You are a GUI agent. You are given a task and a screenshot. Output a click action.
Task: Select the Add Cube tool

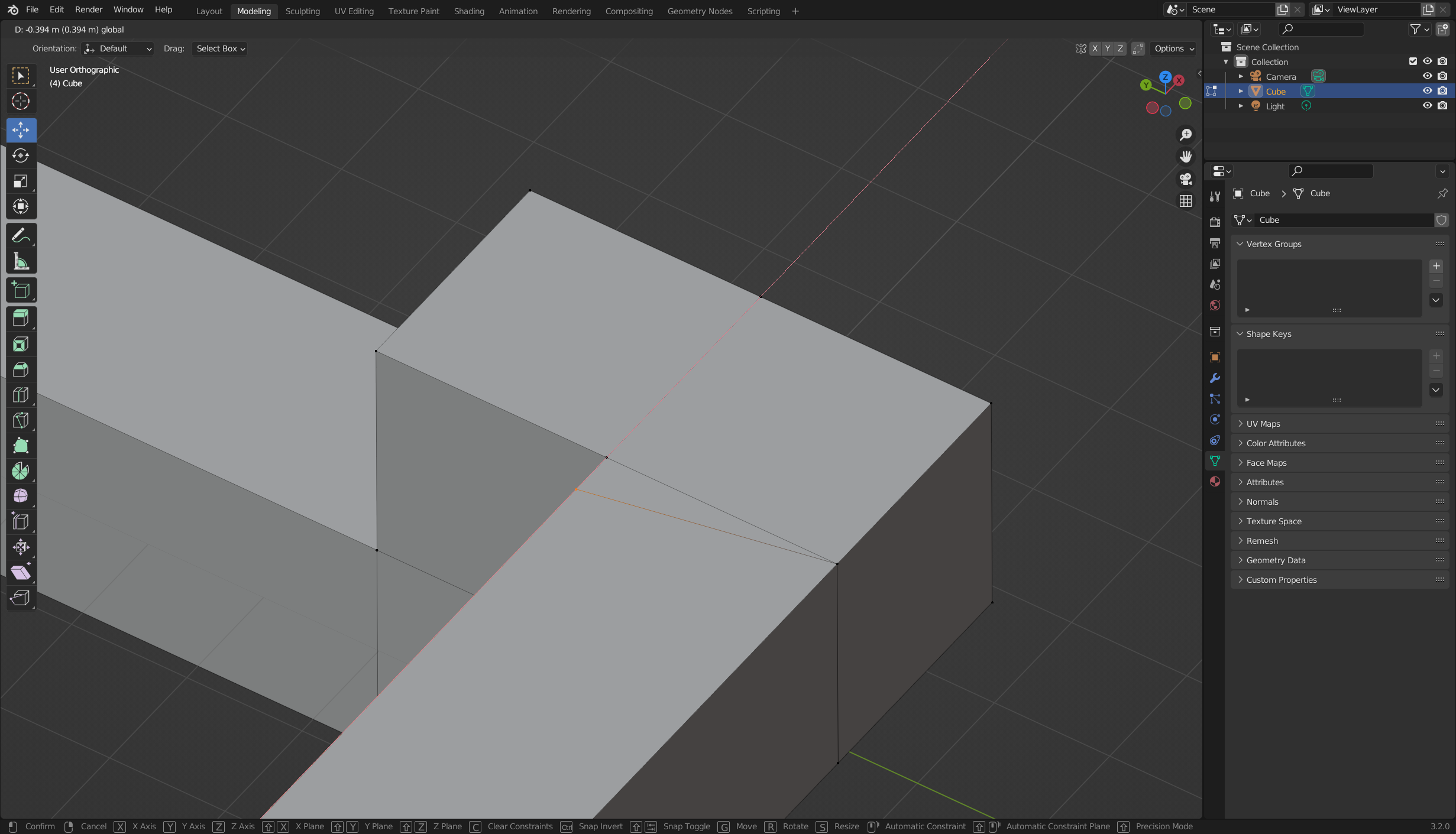pos(21,290)
